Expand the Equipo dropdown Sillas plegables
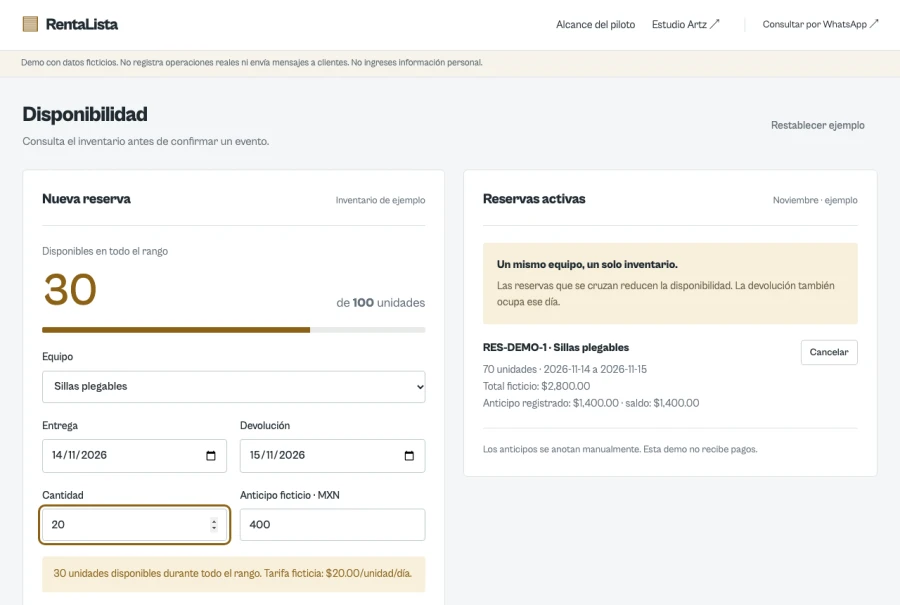The image size is (900, 605). 234,386
